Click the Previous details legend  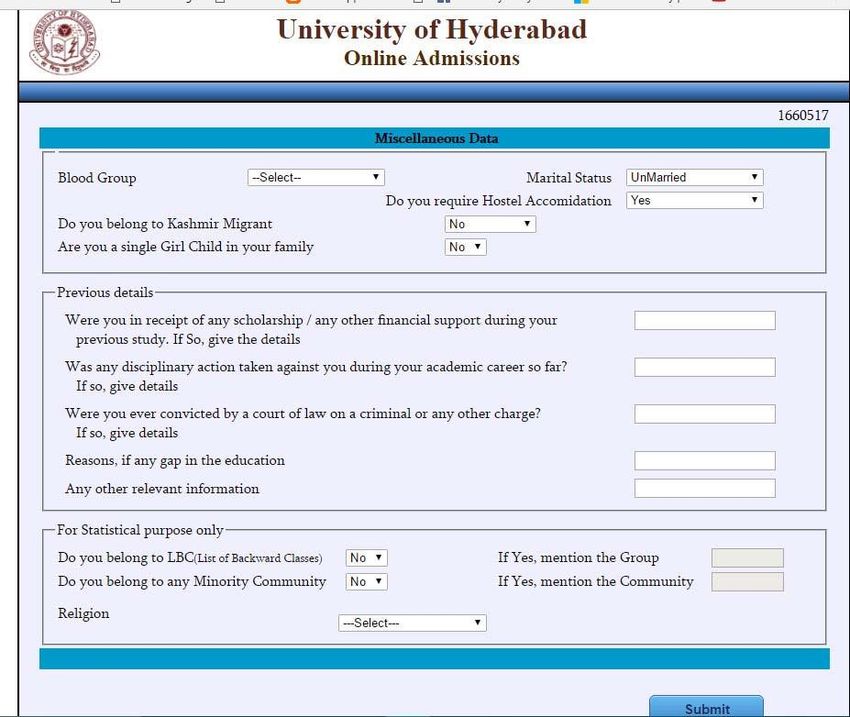pos(105,293)
